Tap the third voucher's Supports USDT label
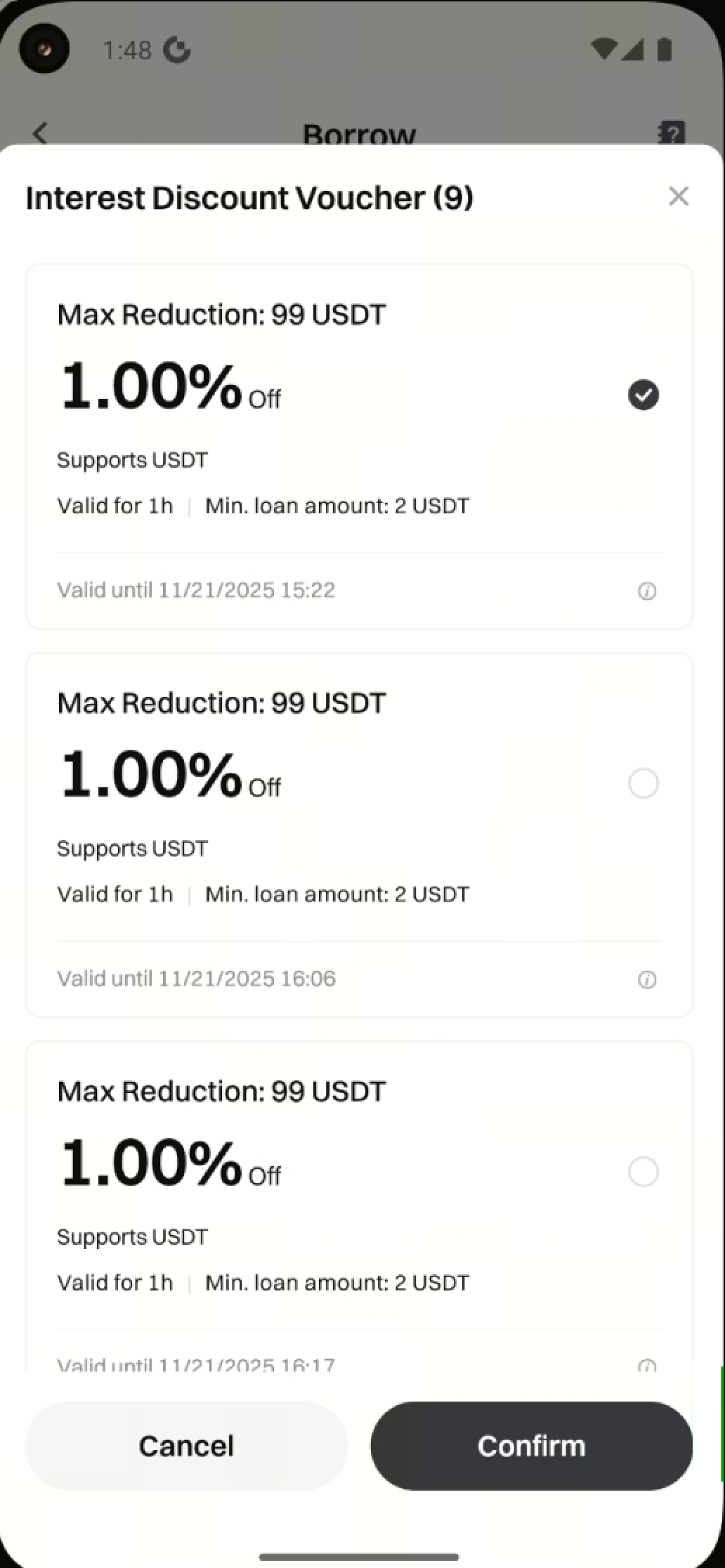The width and height of the screenshot is (725, 1568). coord(132,1236)
